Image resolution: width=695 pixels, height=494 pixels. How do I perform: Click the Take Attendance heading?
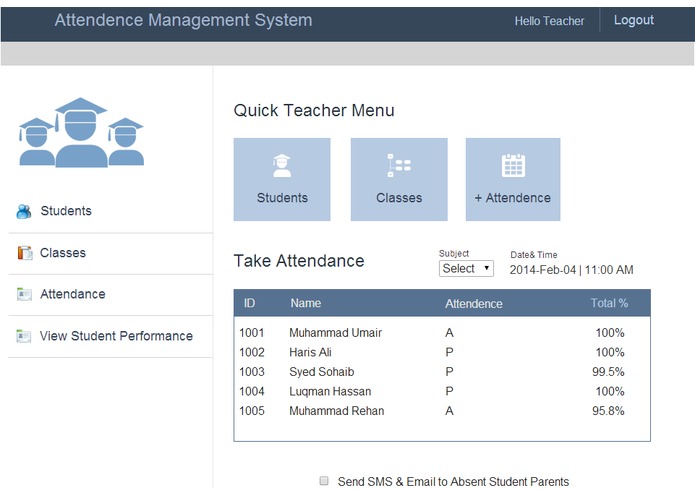(x=299, y=261)
